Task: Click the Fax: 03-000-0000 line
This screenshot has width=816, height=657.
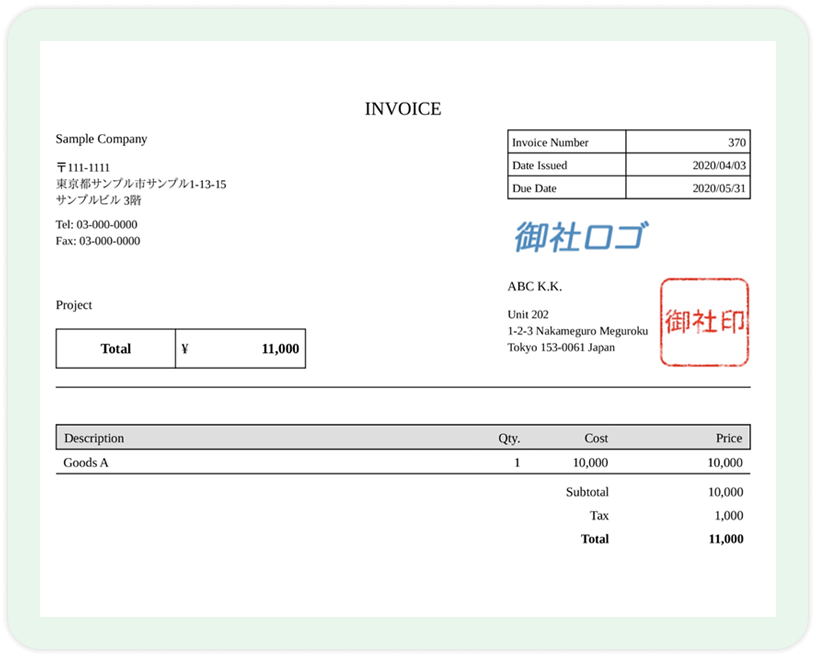Action: [98, 241]
